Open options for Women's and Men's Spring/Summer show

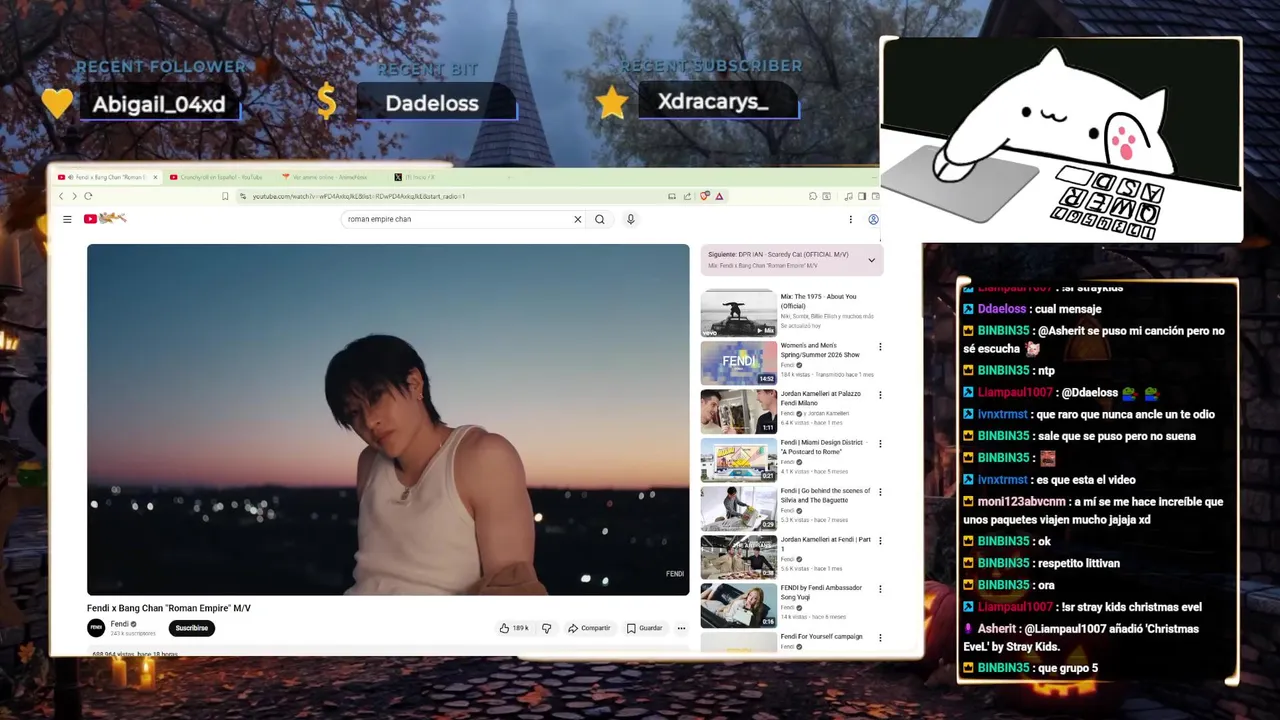click(880, 347)
